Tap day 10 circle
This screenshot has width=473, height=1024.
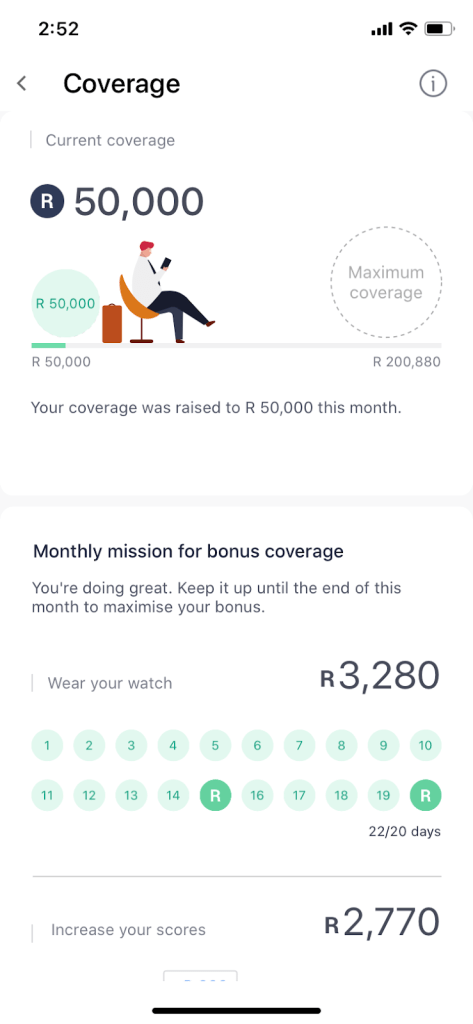pos(425,745)
